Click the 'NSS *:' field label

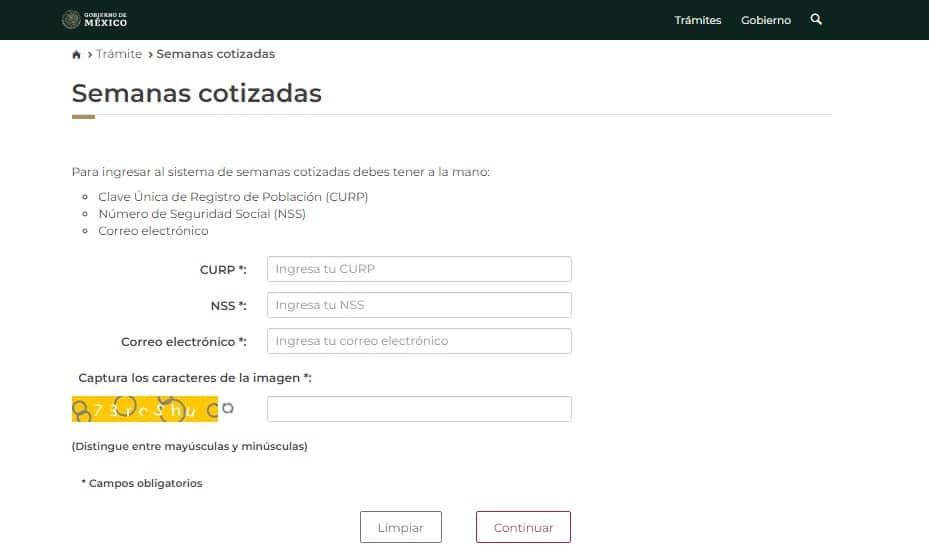[x=228, y=306]
